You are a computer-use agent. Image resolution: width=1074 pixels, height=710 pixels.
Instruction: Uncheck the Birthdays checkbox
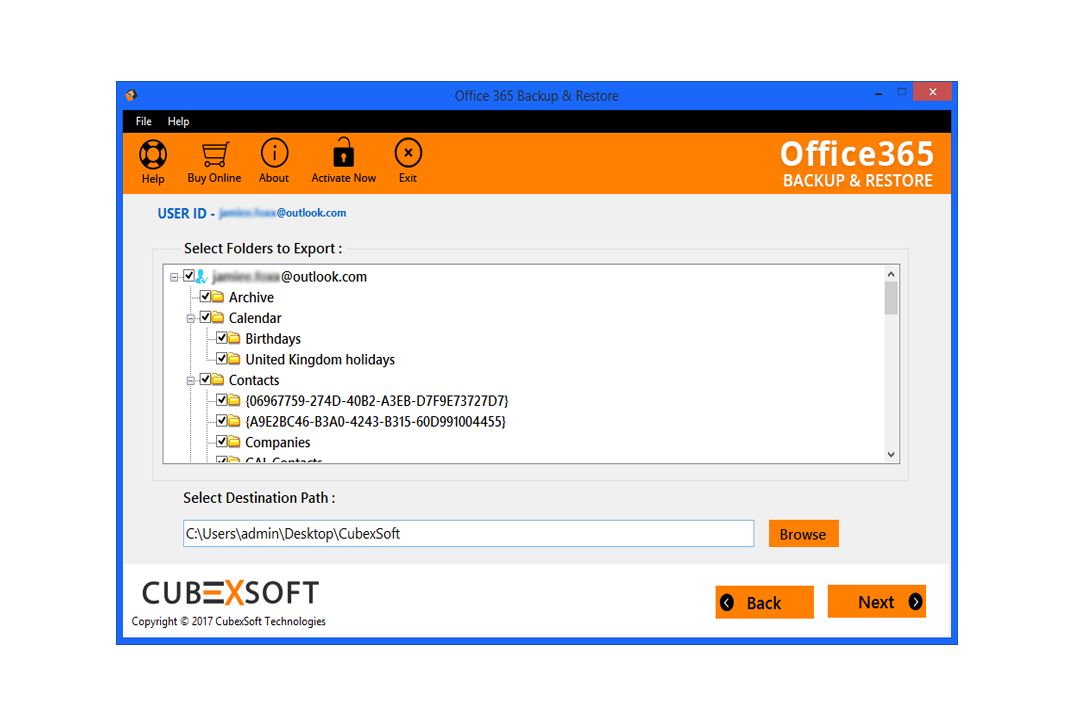(x=222, y=338)
